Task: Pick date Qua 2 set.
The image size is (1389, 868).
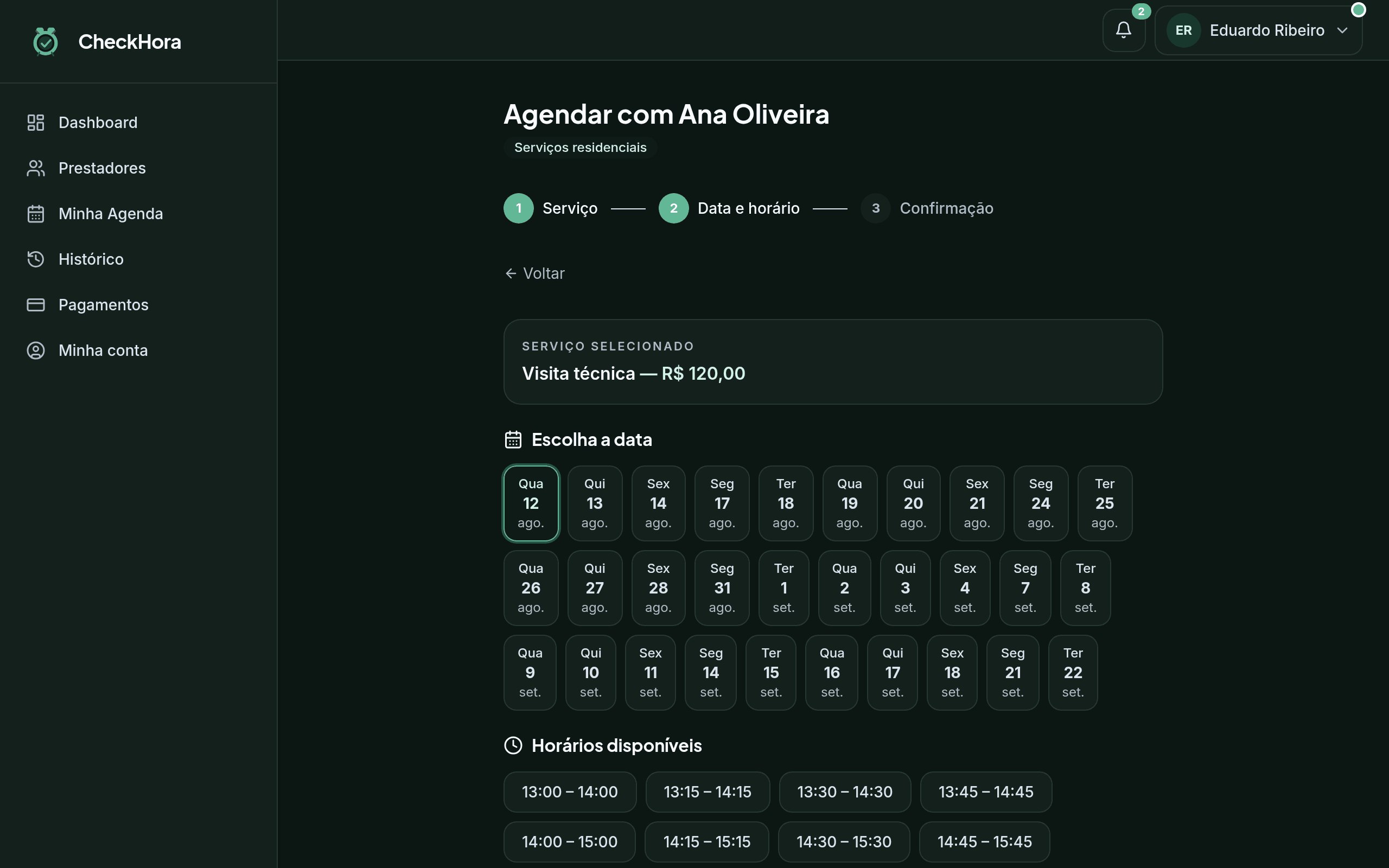Action: click(x=844, y=588)
